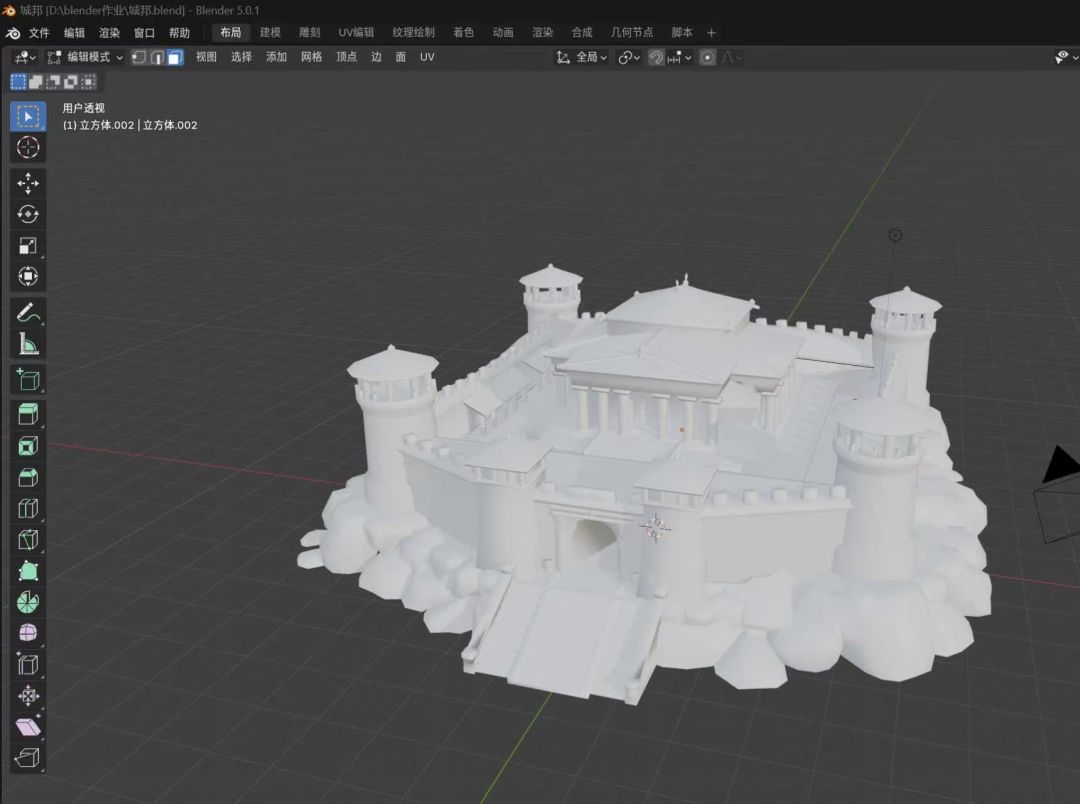The width and height of the screenshot is (1080, 804).
Task: Activate the Spin tool
Action: [28, 602]
